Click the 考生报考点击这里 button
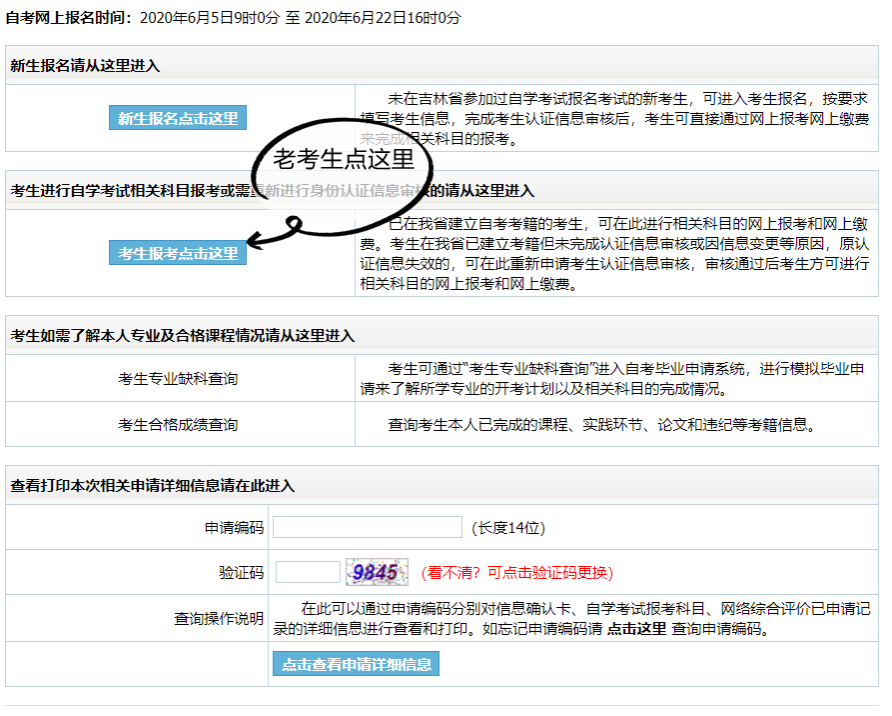 coord(177,253)
